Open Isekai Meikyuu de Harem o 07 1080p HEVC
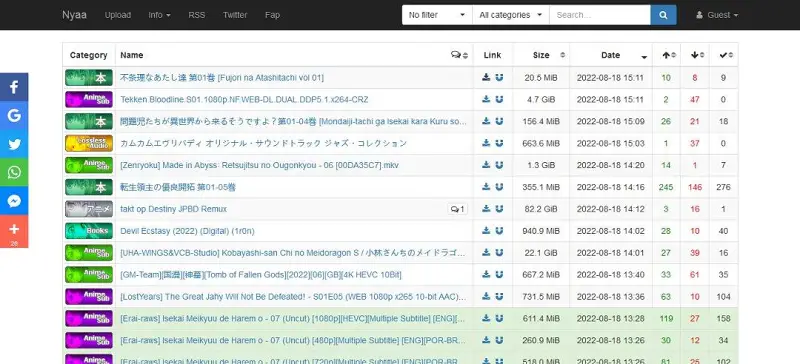The width and height of the screenshot is (800, 364). (x=293, y=319)
